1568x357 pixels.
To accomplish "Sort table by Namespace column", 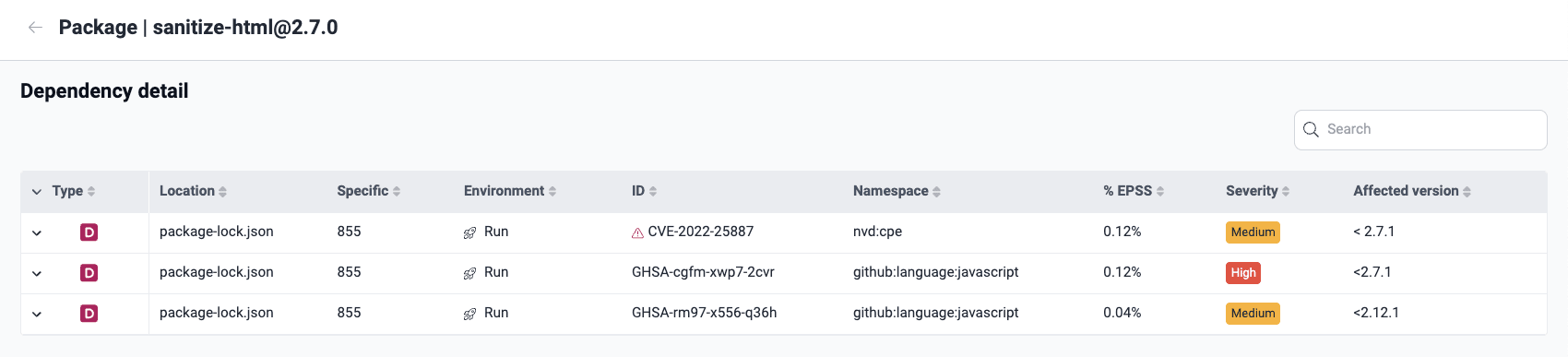I will pyautogui.click(x=897, y=191).
